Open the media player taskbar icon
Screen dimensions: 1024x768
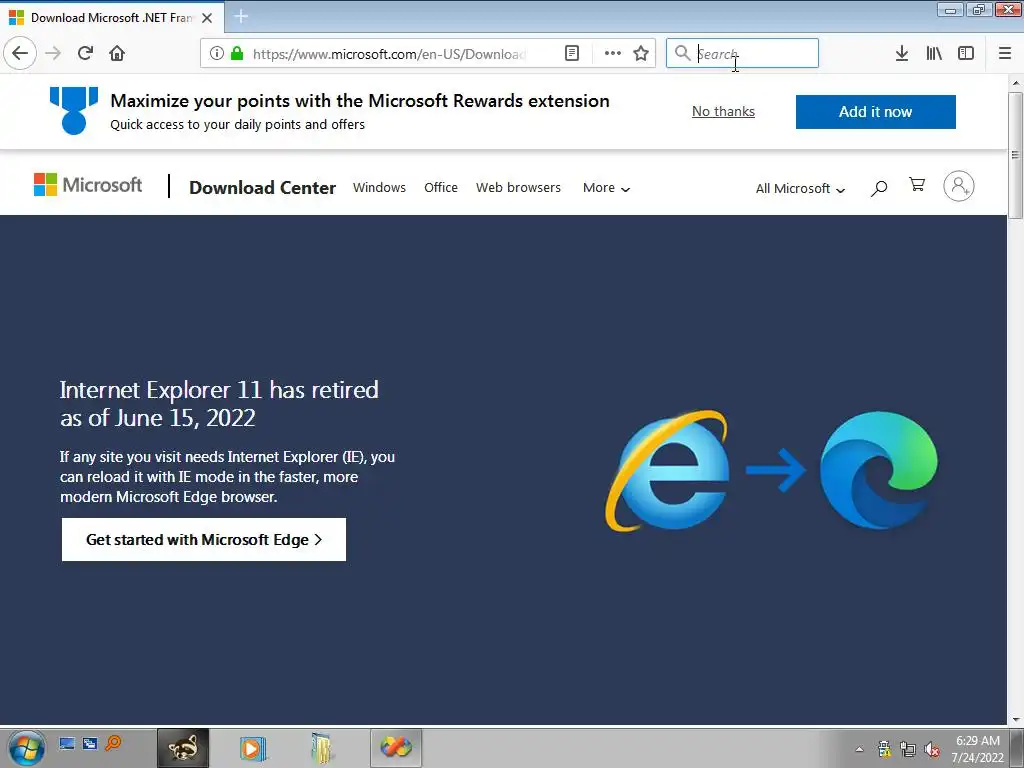pos(253,748)
